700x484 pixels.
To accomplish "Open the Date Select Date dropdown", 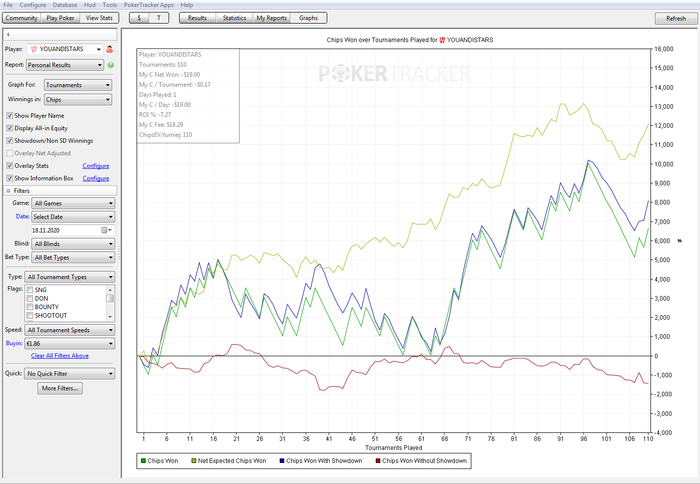I will click(x=73, y=217).
